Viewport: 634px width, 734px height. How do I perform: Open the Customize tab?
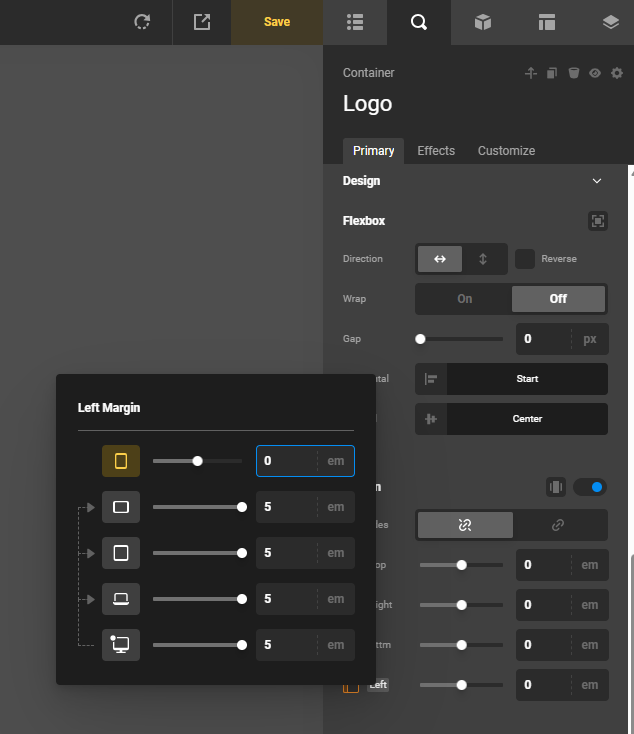pyautogui.click(x=506, y=151)
